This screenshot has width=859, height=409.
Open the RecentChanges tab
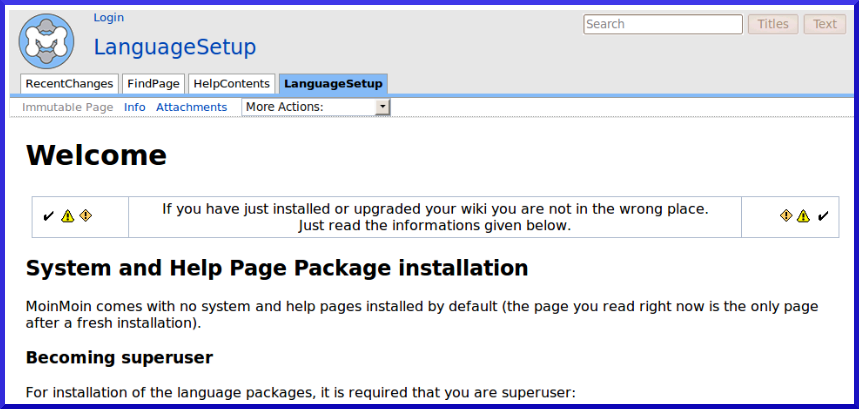68,84
